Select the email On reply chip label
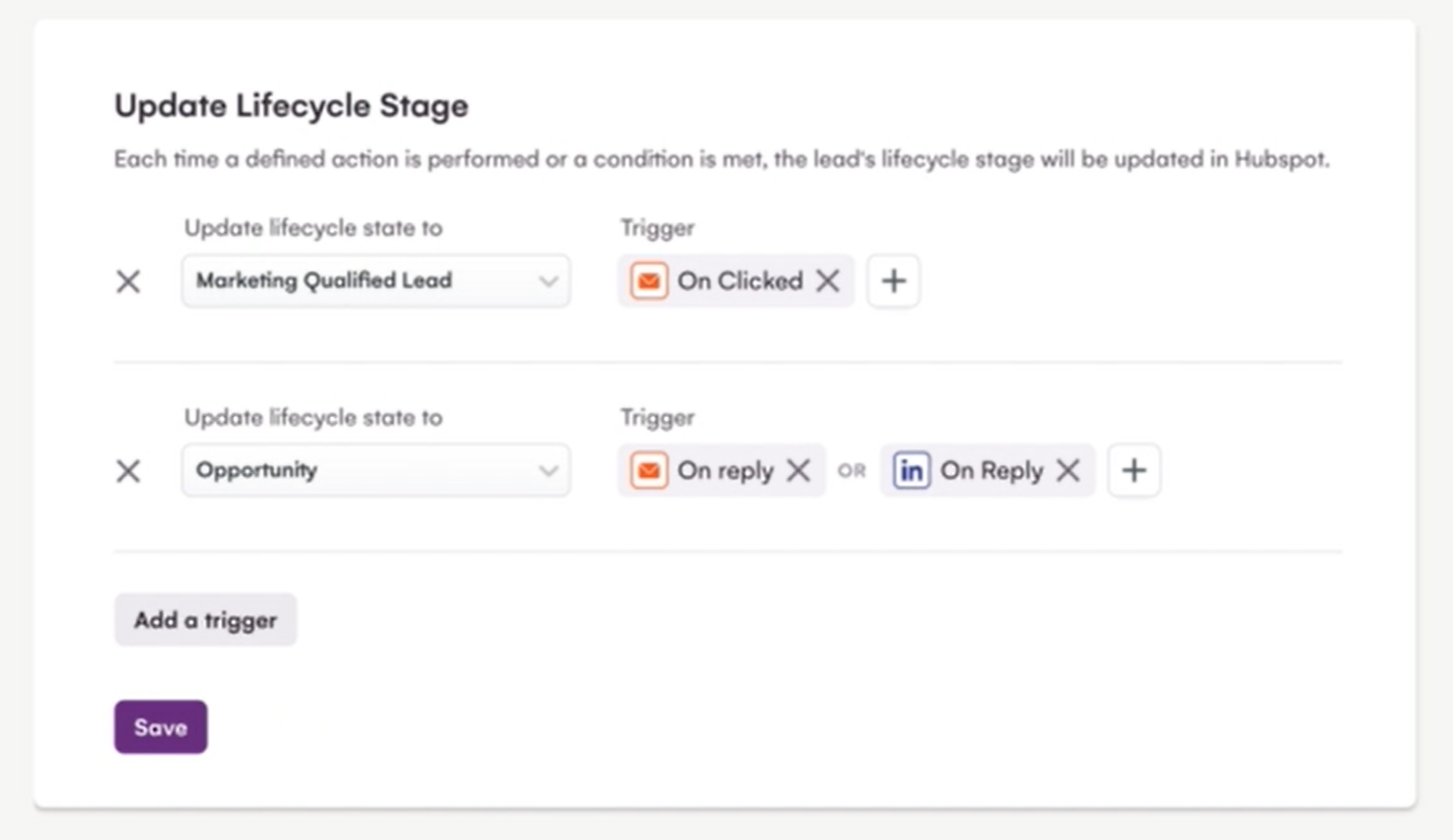 tap(724, 470)
